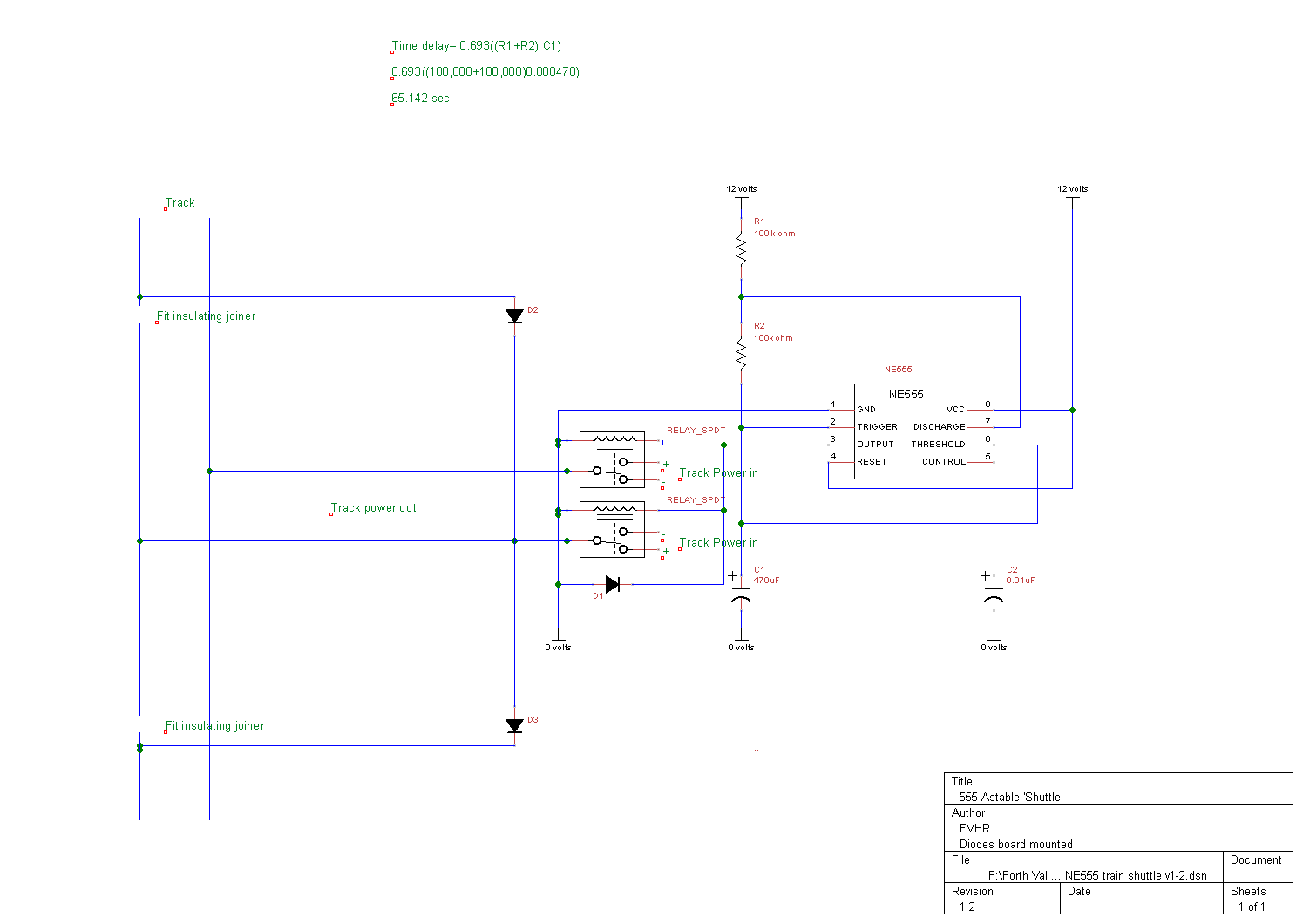Click the DISCHARGE pin label on the NE555

pyautogui.click(x=940, y=427)
